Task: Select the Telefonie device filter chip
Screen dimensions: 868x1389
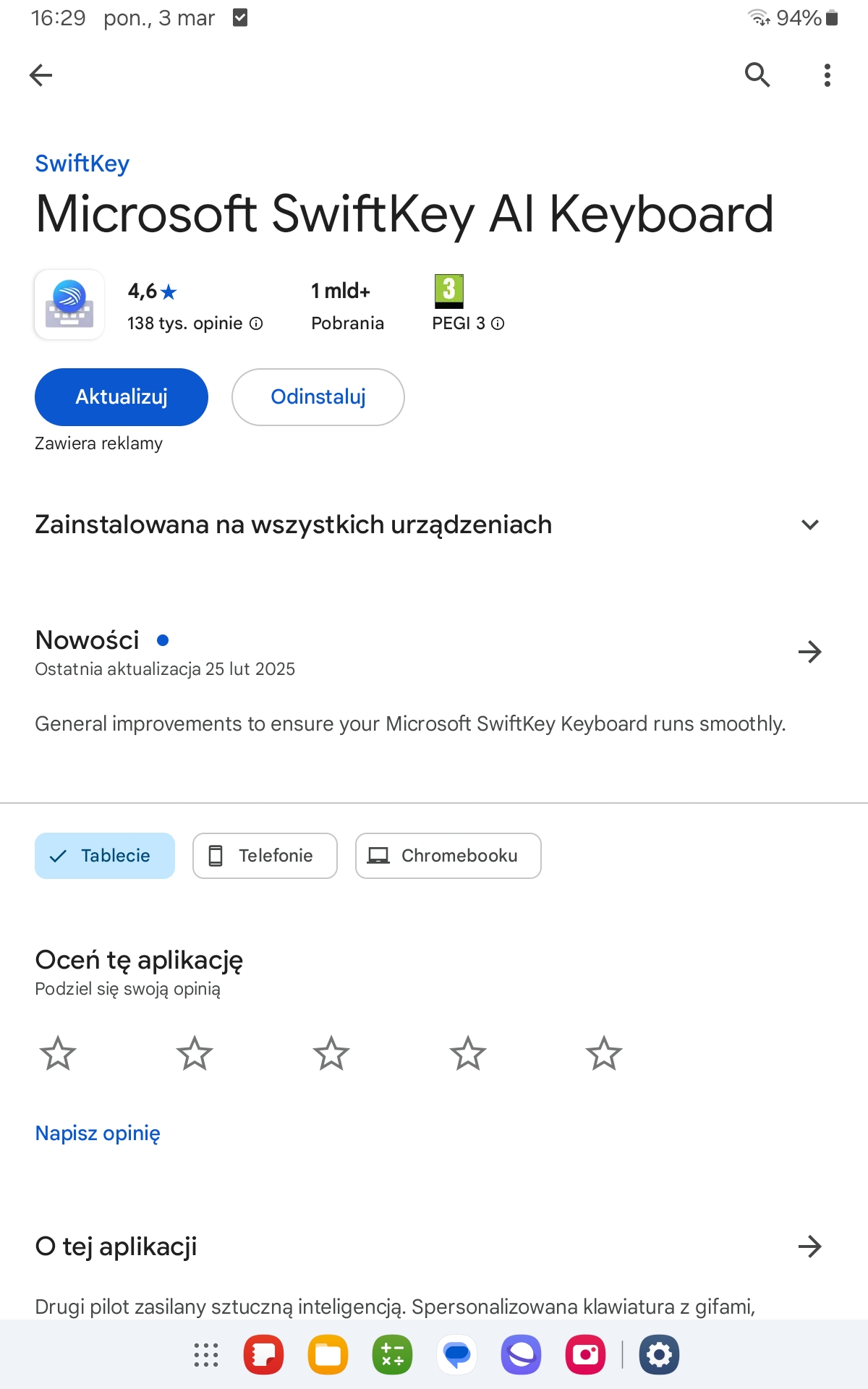Action: click(265, 856)
